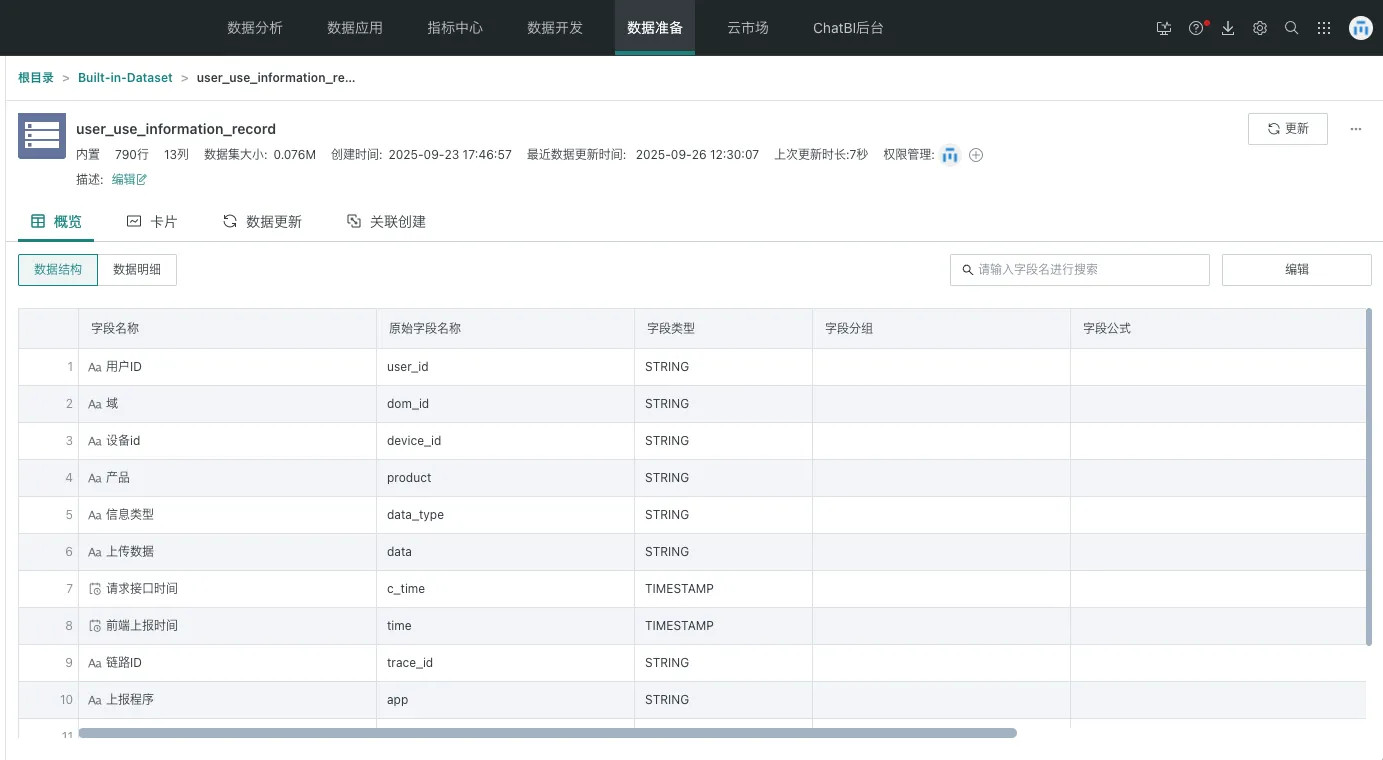1383x760 pixels.
Task: Open the more options ellipsis menu
Action: (x=1356, y=129)
